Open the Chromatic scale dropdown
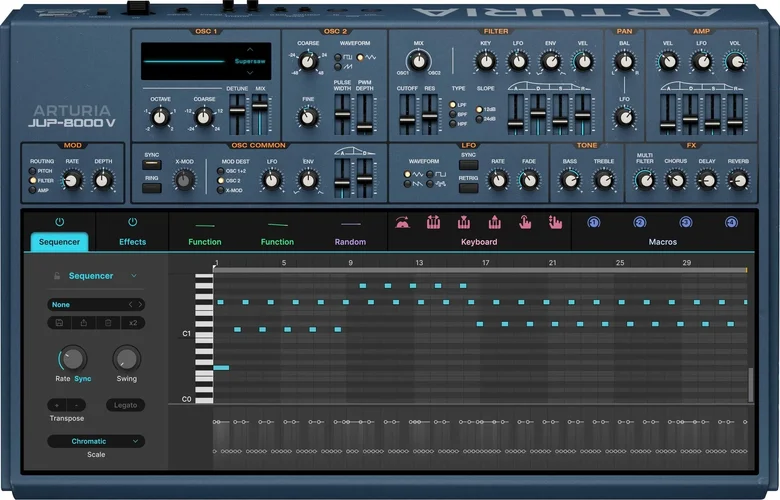Screen dimensions: 780x500 coord(96,441)
